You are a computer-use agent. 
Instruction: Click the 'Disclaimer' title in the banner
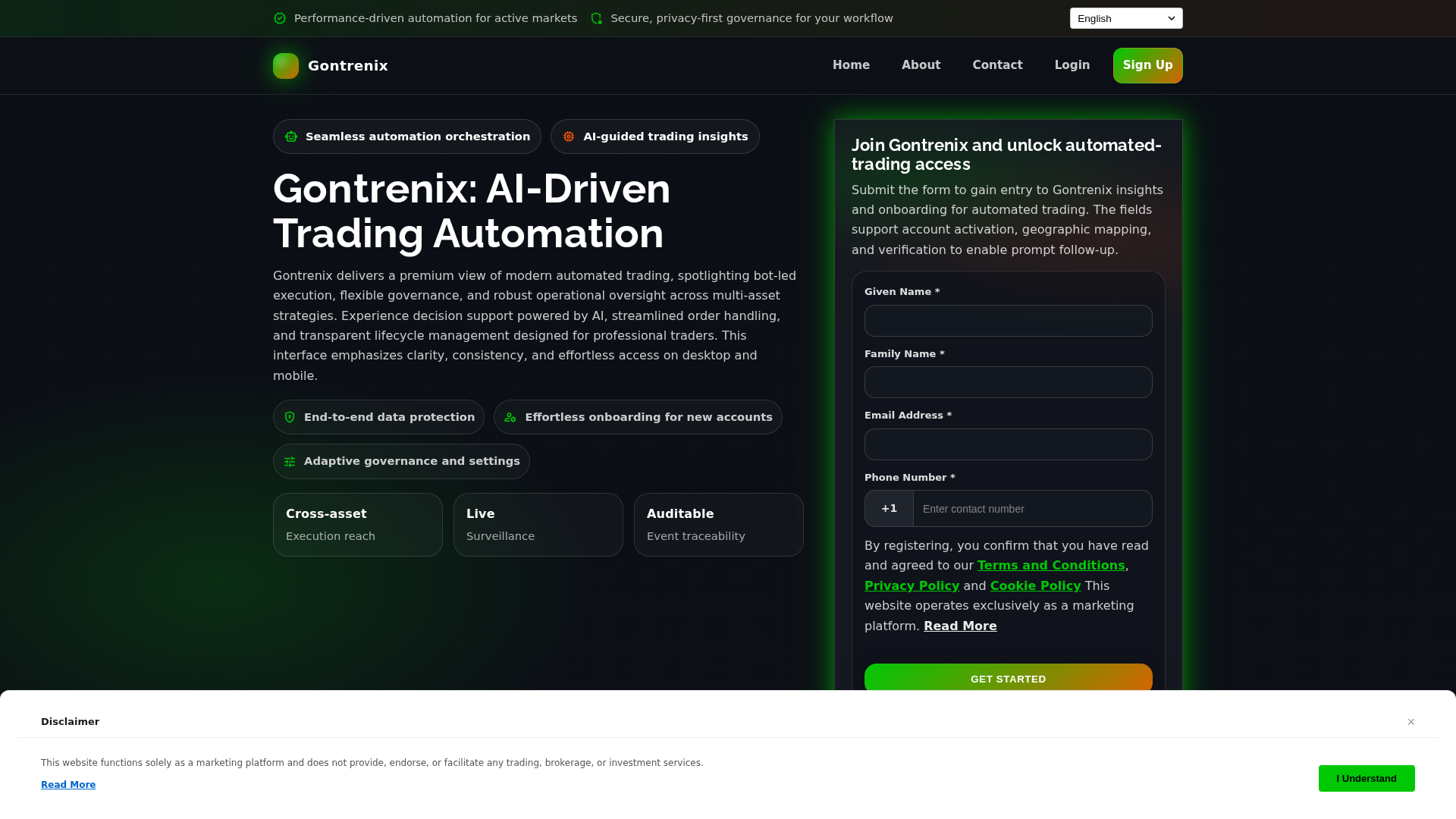(x=70, y=722)
